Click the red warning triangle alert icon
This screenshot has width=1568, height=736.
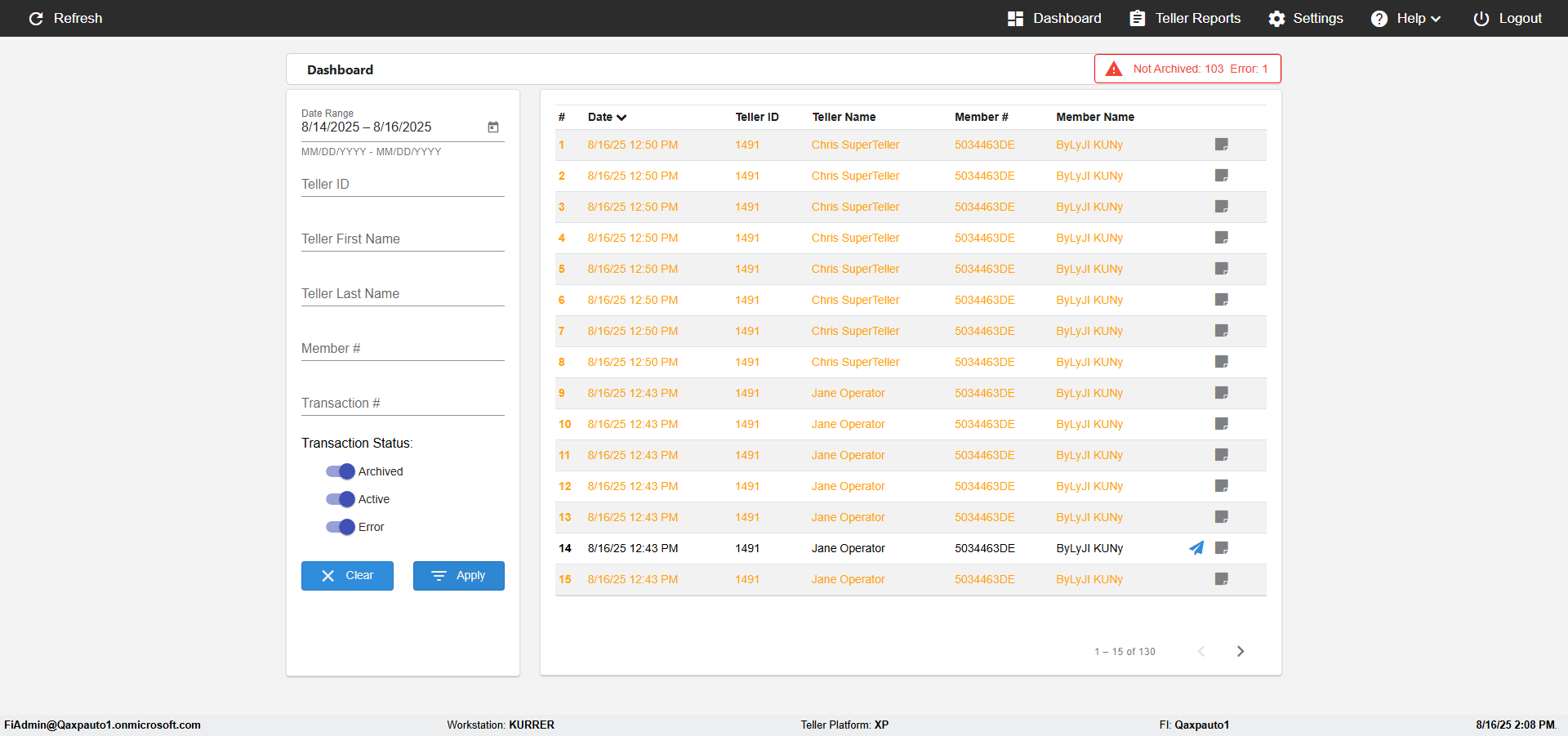(1114, 69)
